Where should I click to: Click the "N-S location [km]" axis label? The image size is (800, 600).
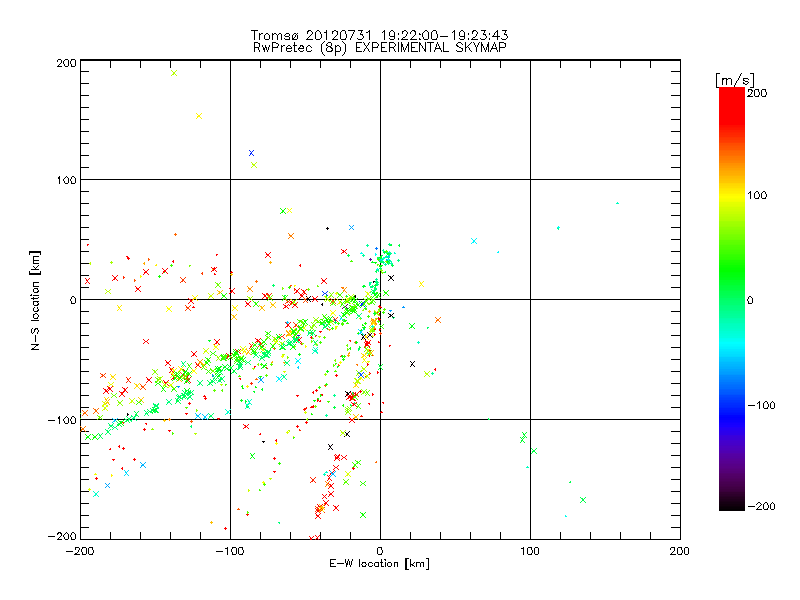pyautogui.click(x=35, y=300)
